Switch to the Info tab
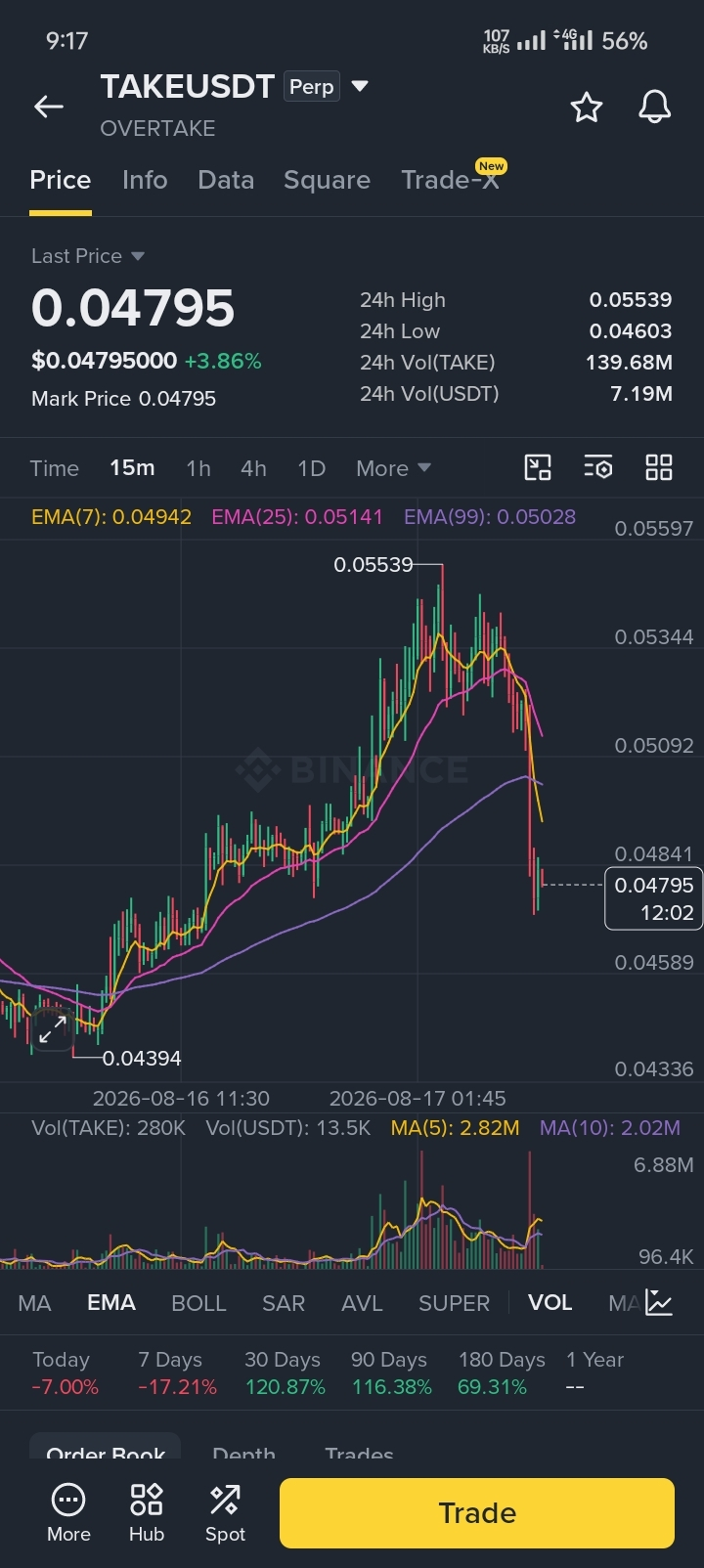 [x=145, y=180]
